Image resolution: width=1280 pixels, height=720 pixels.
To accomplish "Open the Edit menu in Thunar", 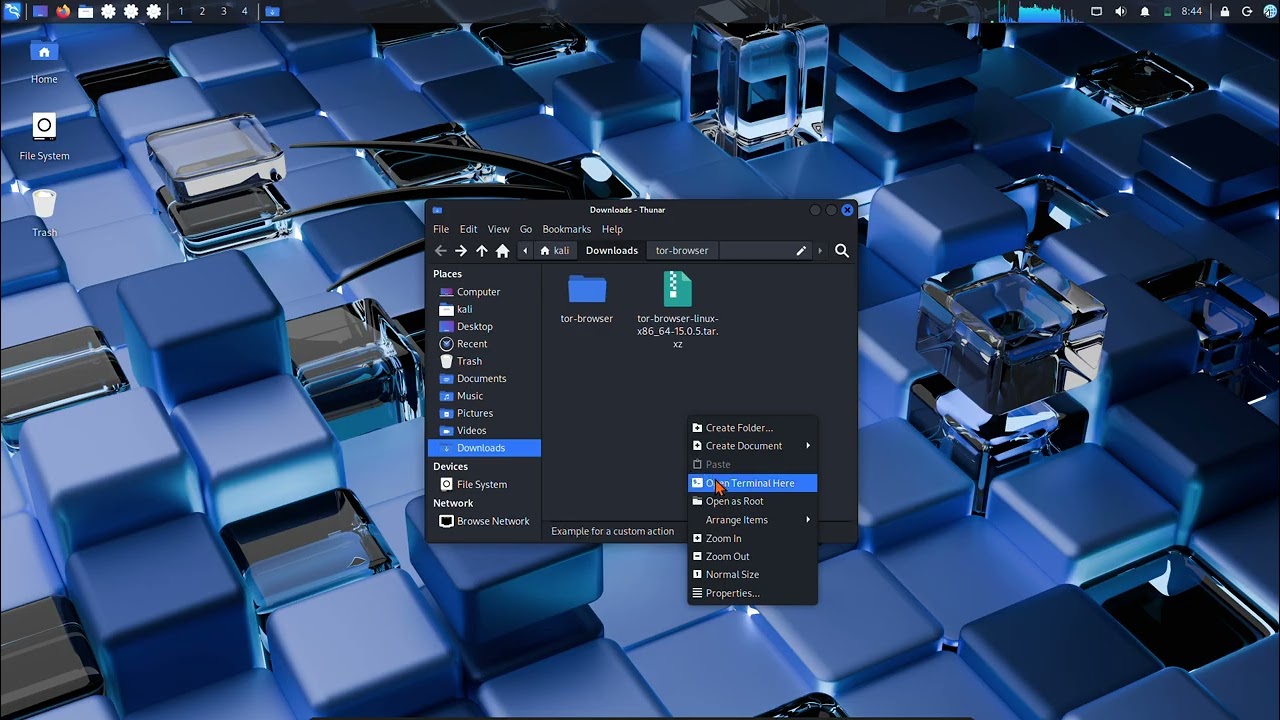I will pyautogui.click(x=468, y=229).
